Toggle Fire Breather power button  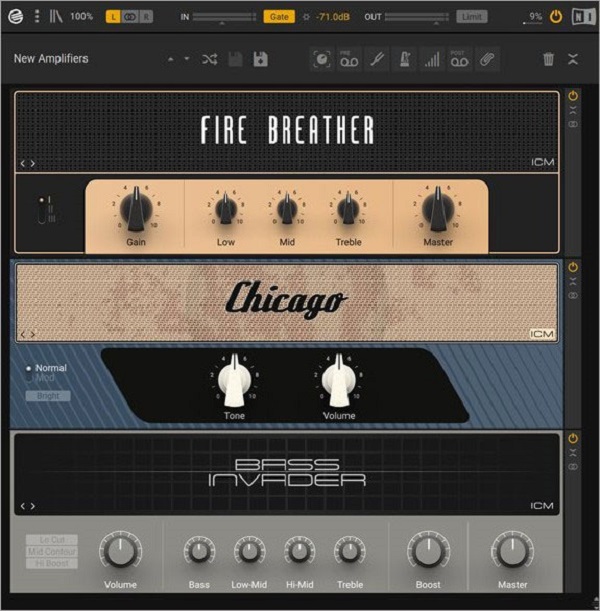pos(573,96)
